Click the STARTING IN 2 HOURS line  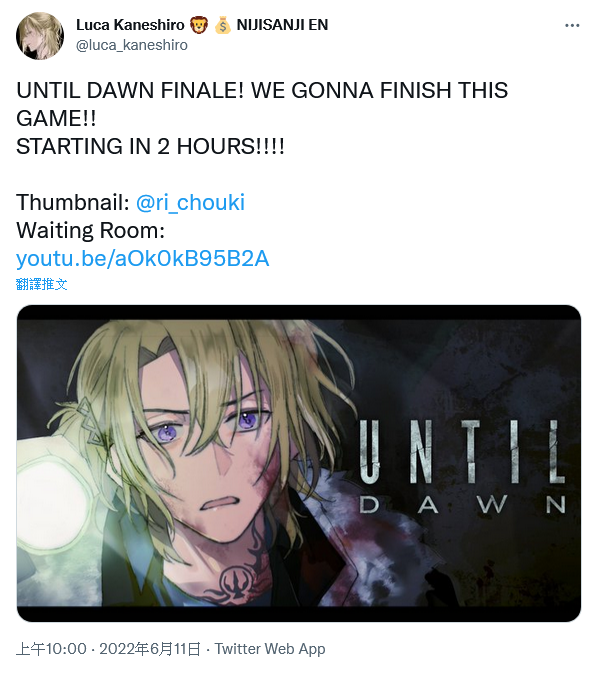point(150,146)
